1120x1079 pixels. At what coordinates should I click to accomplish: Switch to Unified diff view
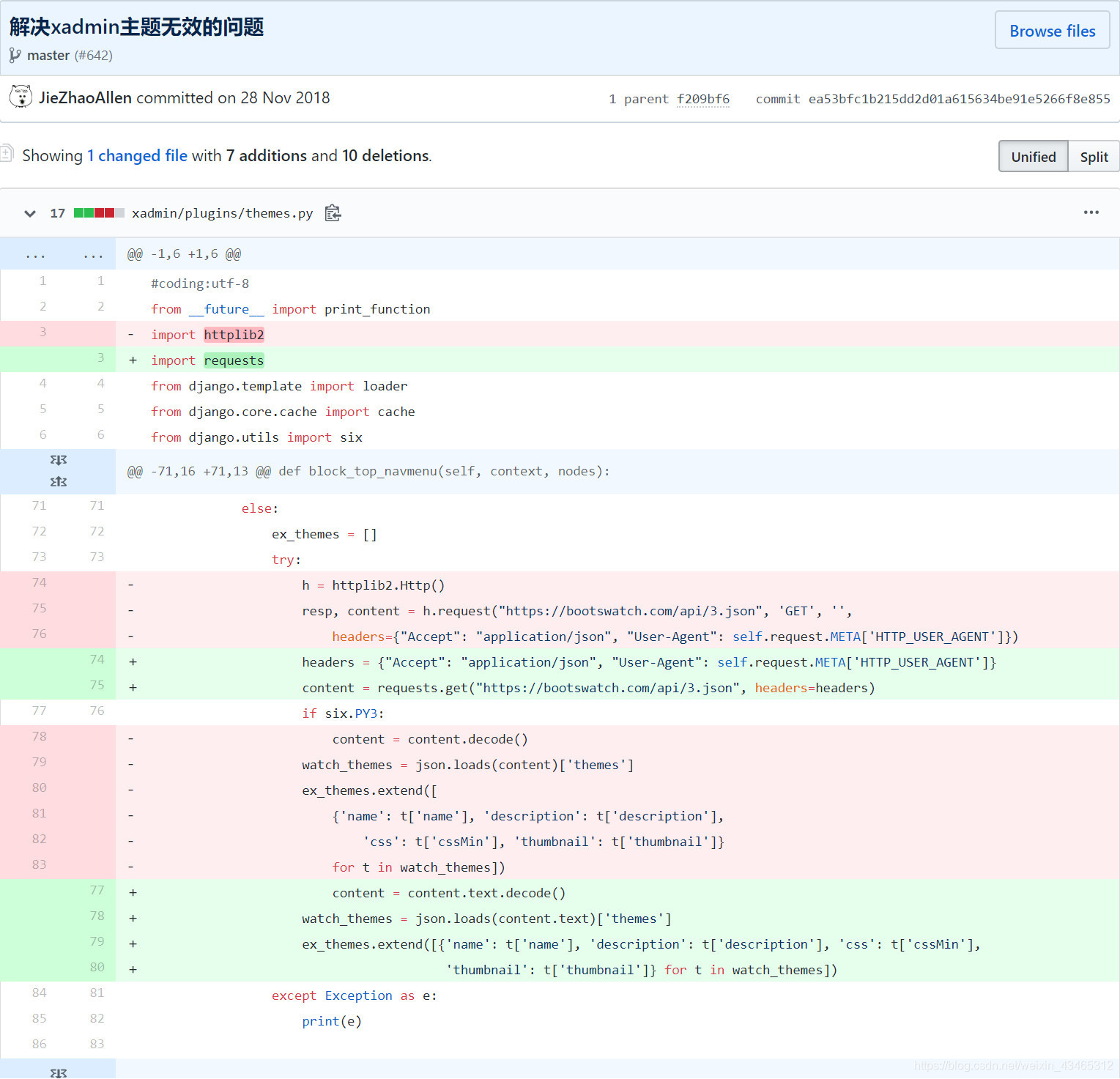tap(1033, 157)
